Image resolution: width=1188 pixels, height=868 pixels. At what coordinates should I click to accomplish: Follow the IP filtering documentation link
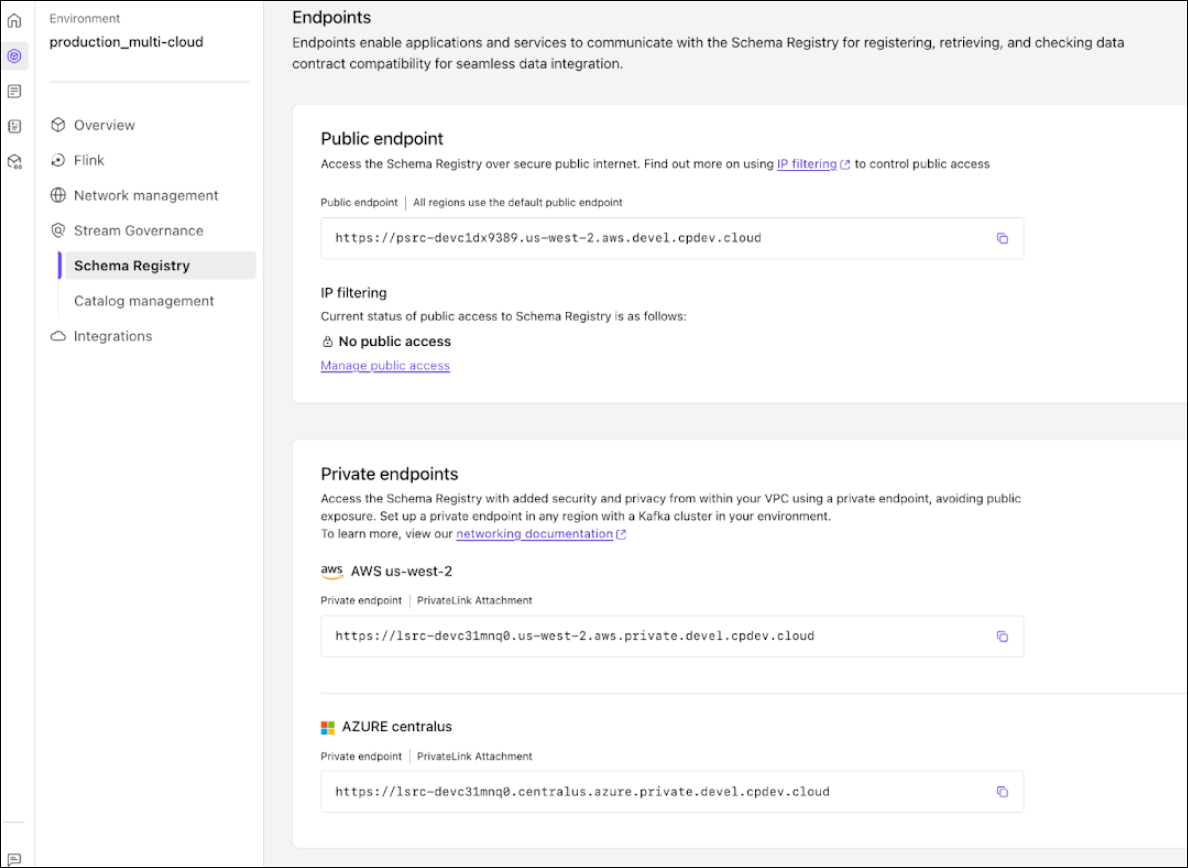point(806,164)
